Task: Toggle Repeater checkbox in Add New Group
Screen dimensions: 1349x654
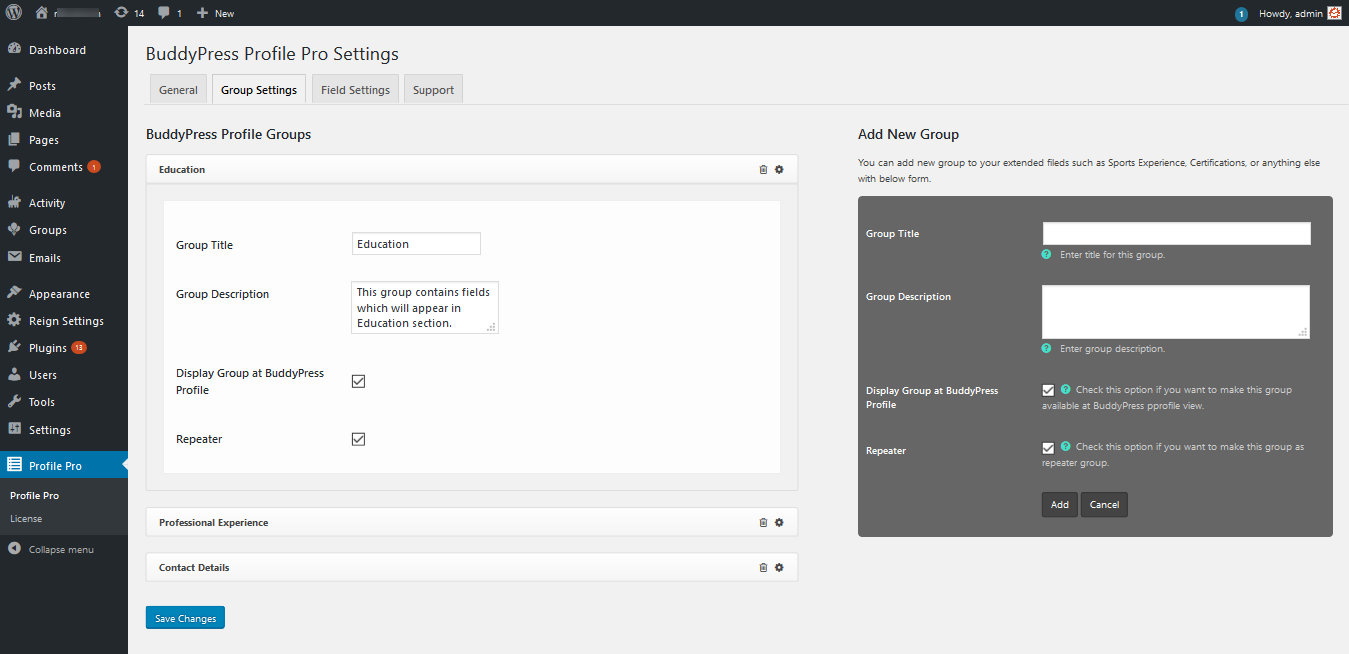Action: (x=1048, y=448)
